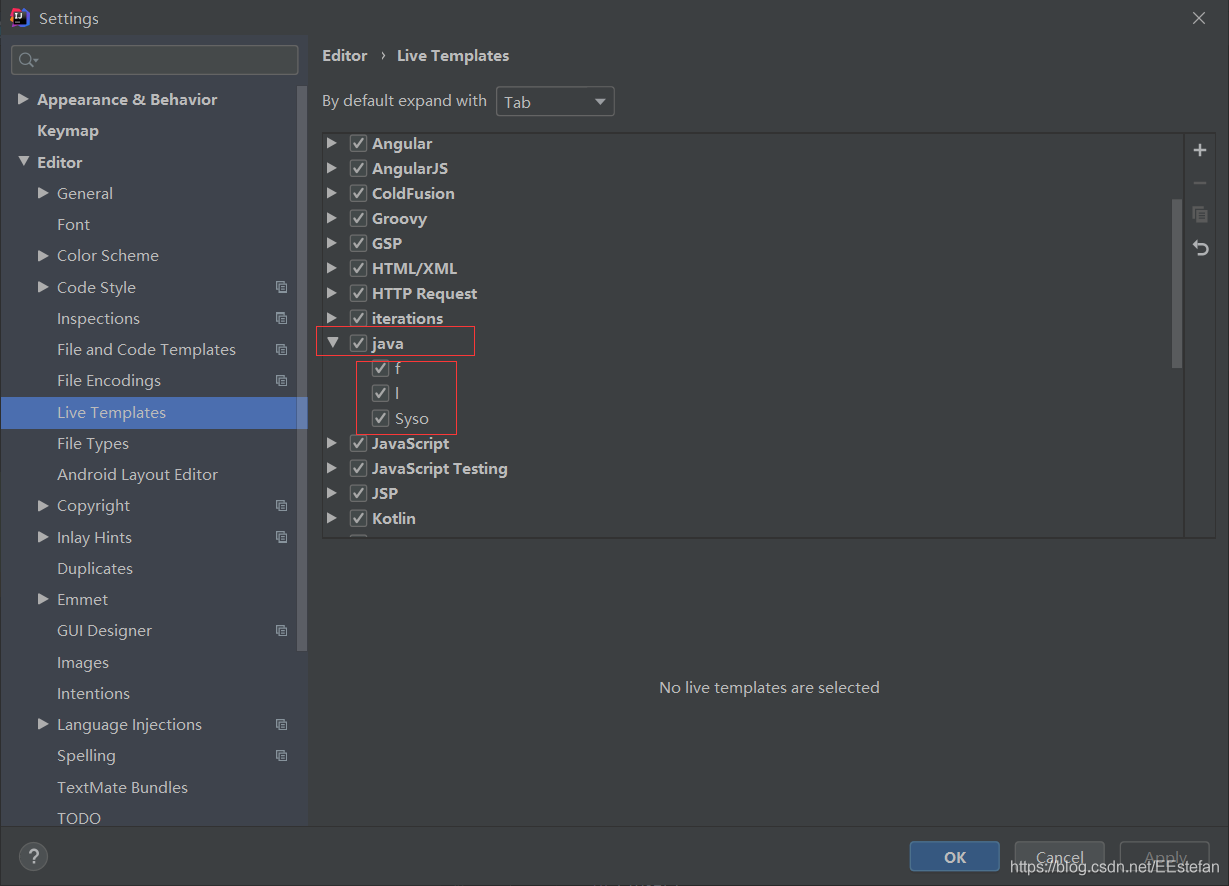Viewport: 1229px width, 886px height.
Task: Open the Font settings page
Action: click(x=73, y=224)
